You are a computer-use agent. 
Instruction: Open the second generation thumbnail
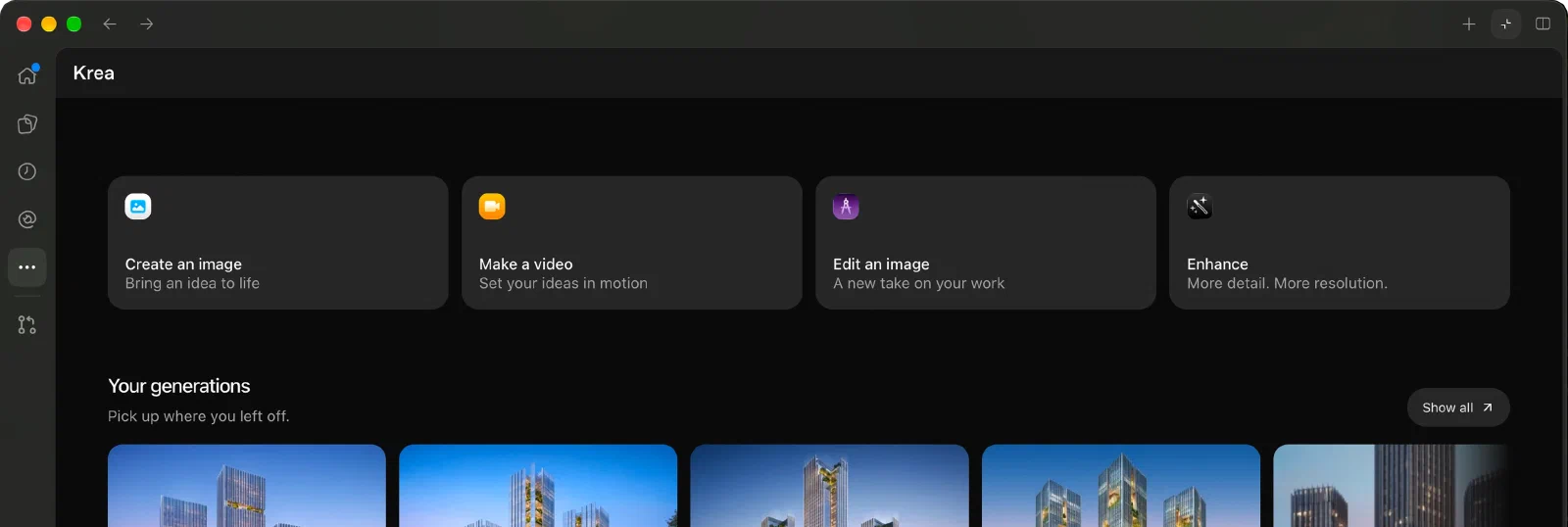[x=538, y=486]
